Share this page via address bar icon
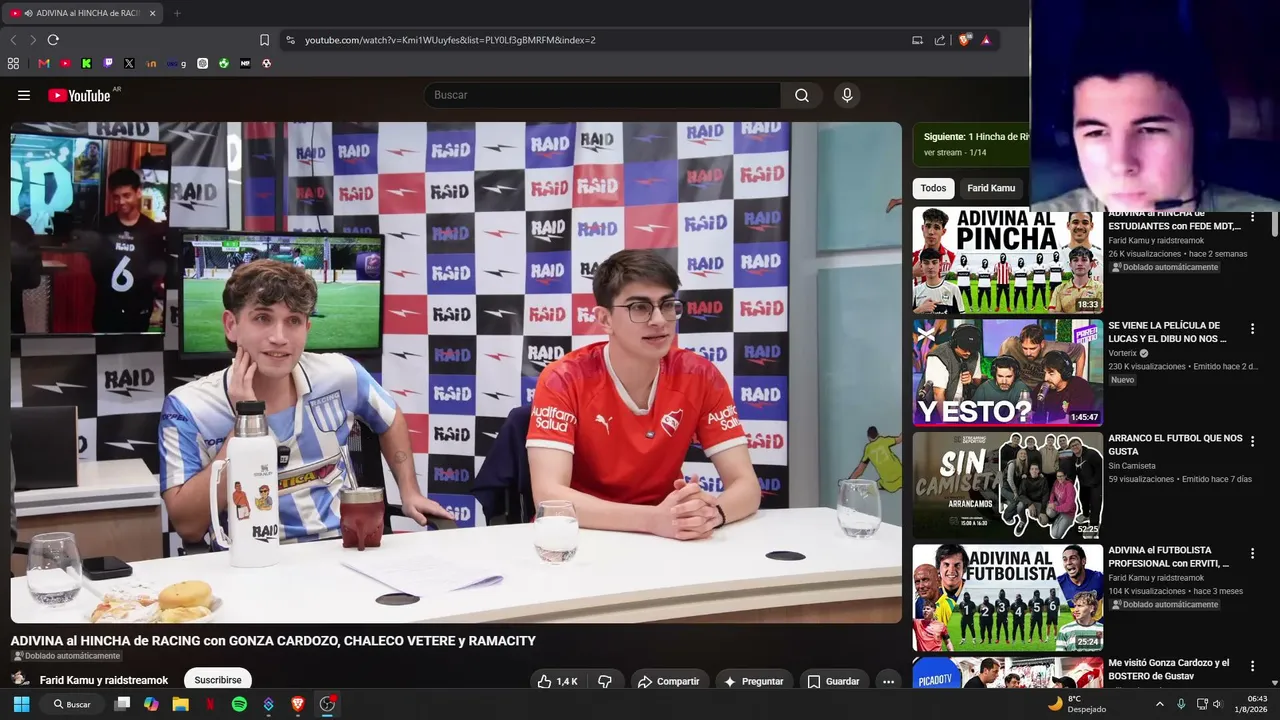The height and width of the screenshot is (720, 1280). click(940, 40)
